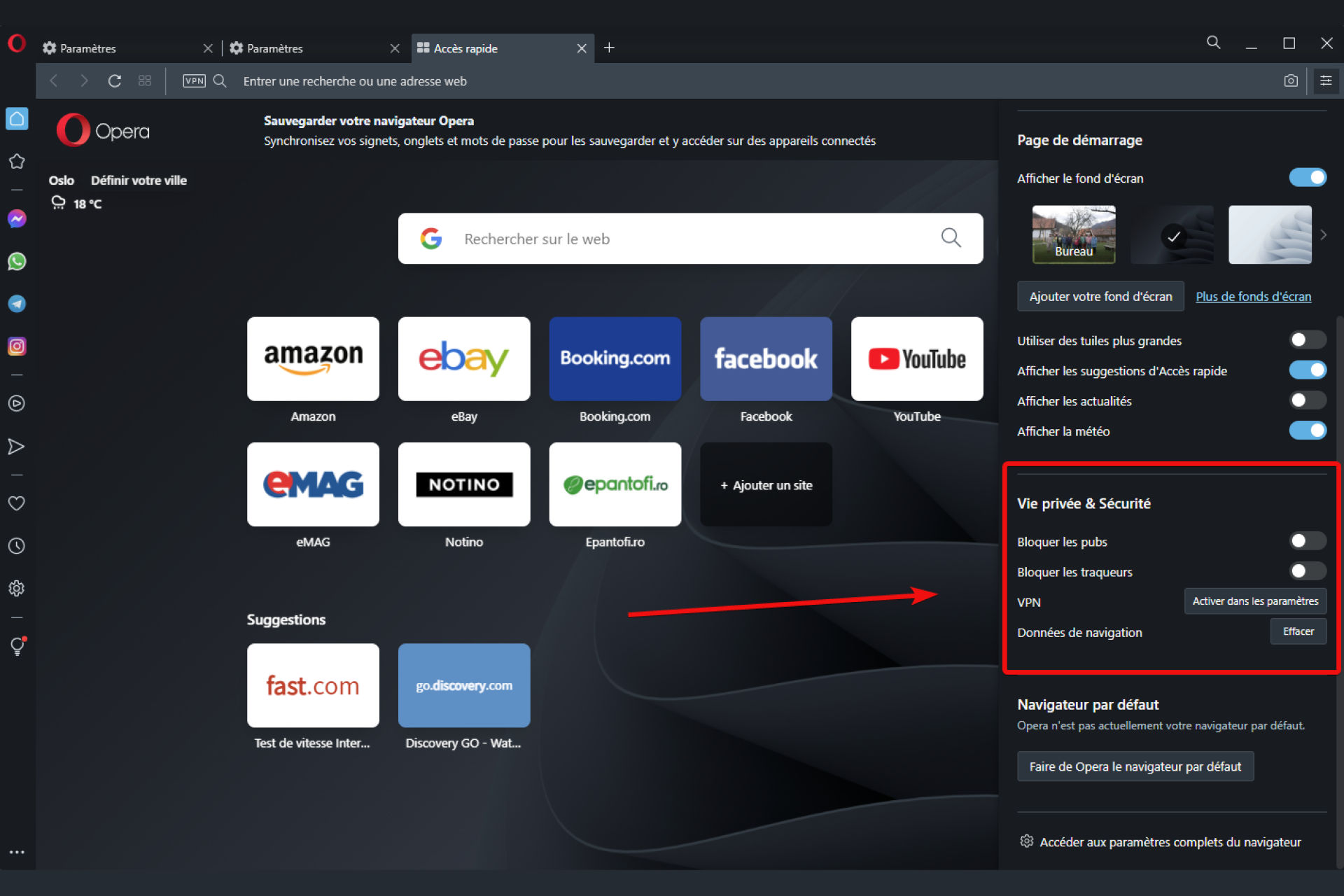Click Faire de Opera le navigateur par défaut
1344x896 pixels.
pyautogui.click(x=1135, y=766)
